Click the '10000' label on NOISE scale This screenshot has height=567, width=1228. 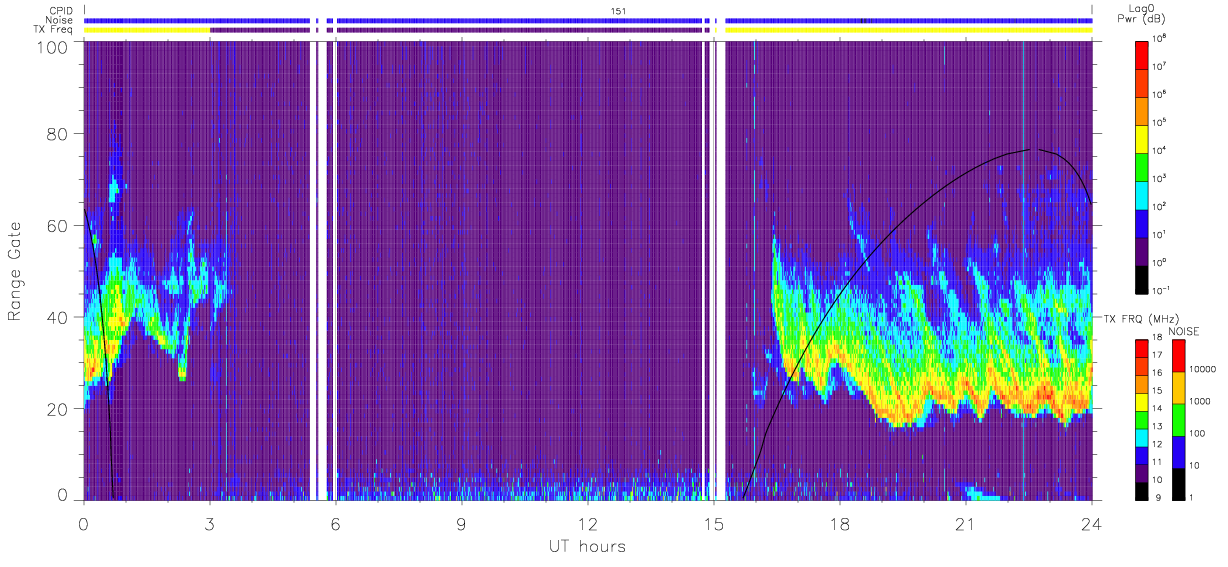1202,371
